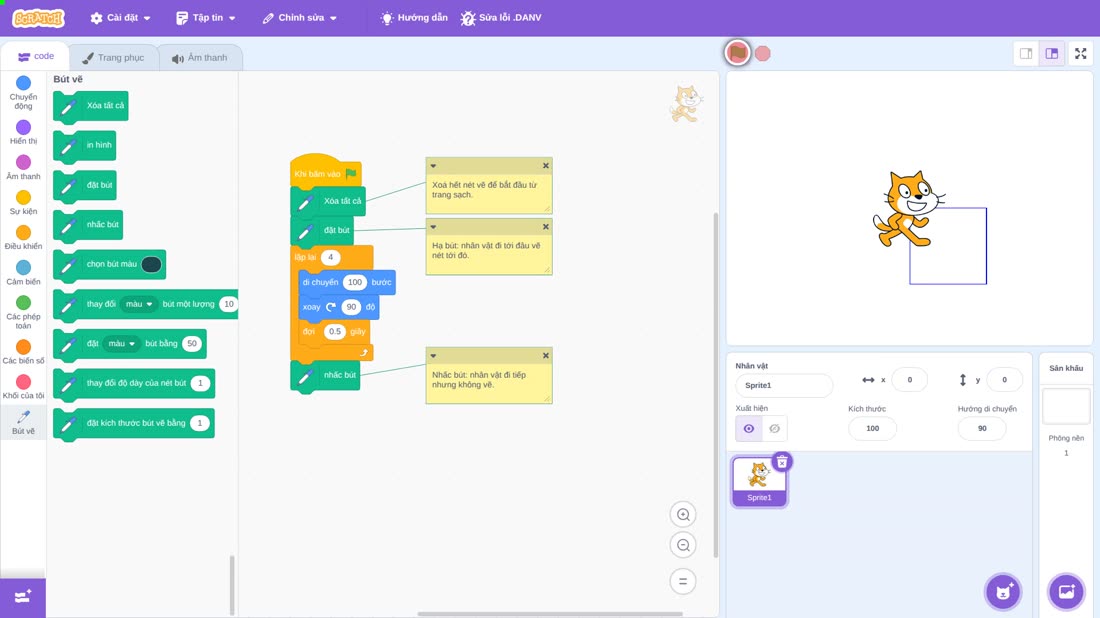Viewport: 1100px width, 618px height.
Task: Show the sprite with the eye icon
Action: pyautogui.click(x=749, y=429)
